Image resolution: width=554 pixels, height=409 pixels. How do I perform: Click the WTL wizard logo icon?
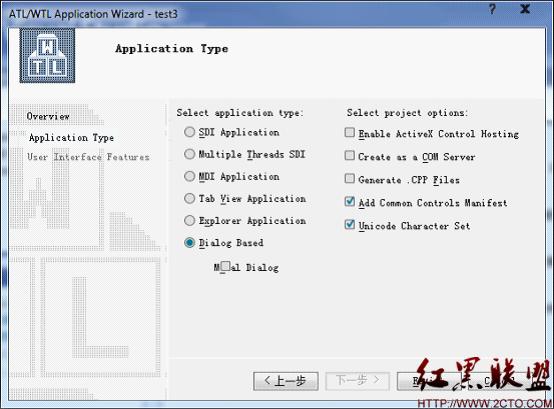click(x=47, y=55)
